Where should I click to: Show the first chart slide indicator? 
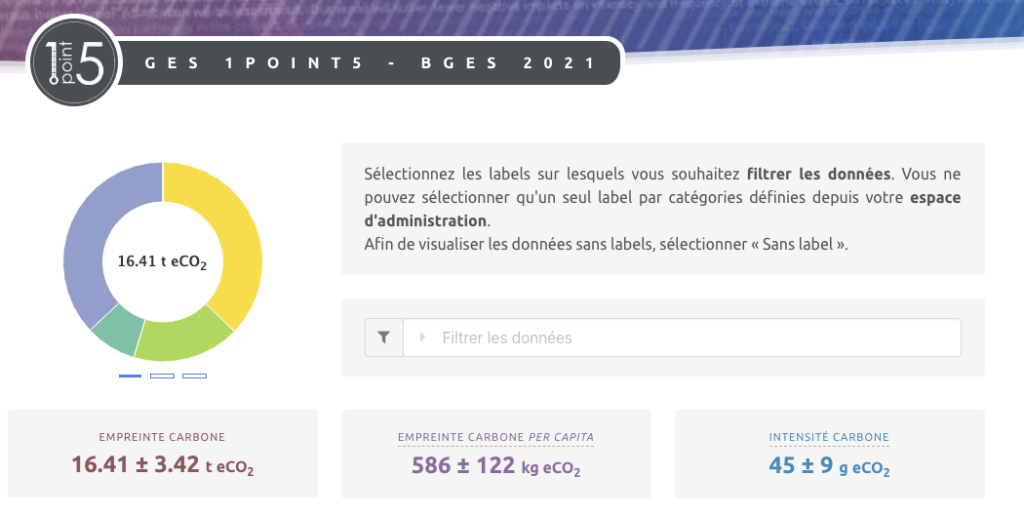[130, 376]
